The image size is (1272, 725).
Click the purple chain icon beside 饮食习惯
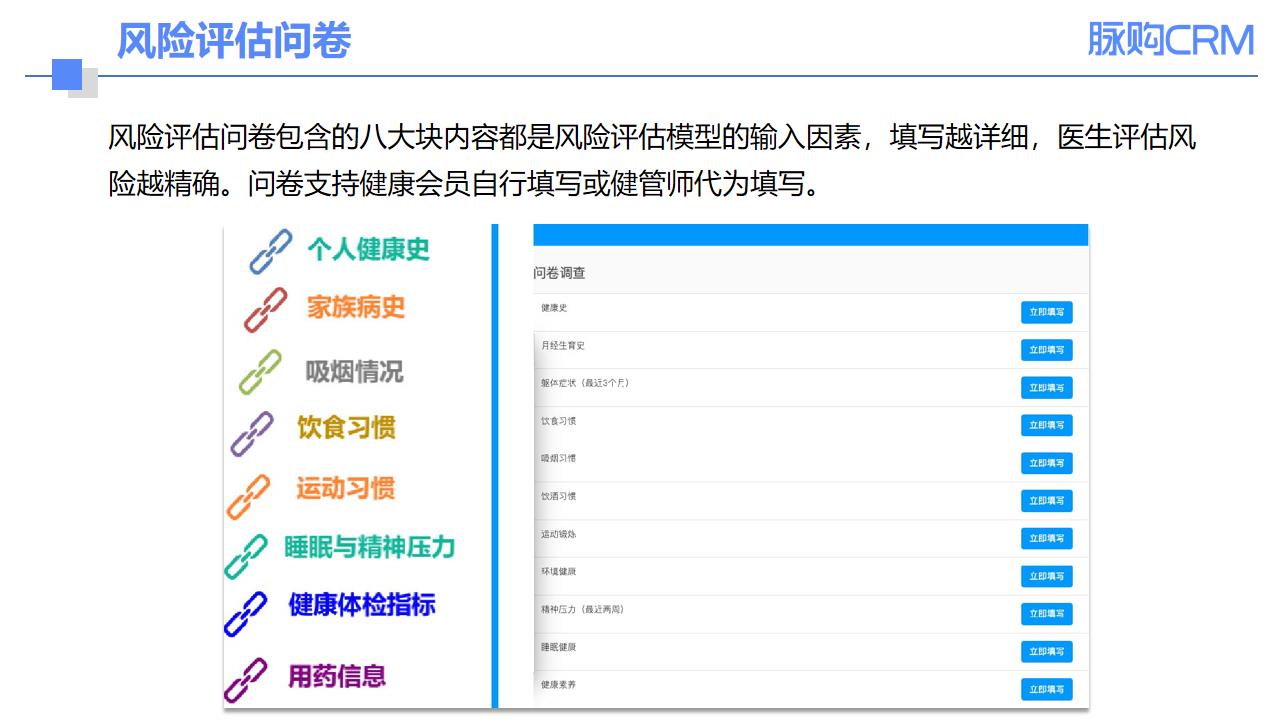tap(252, 433)
